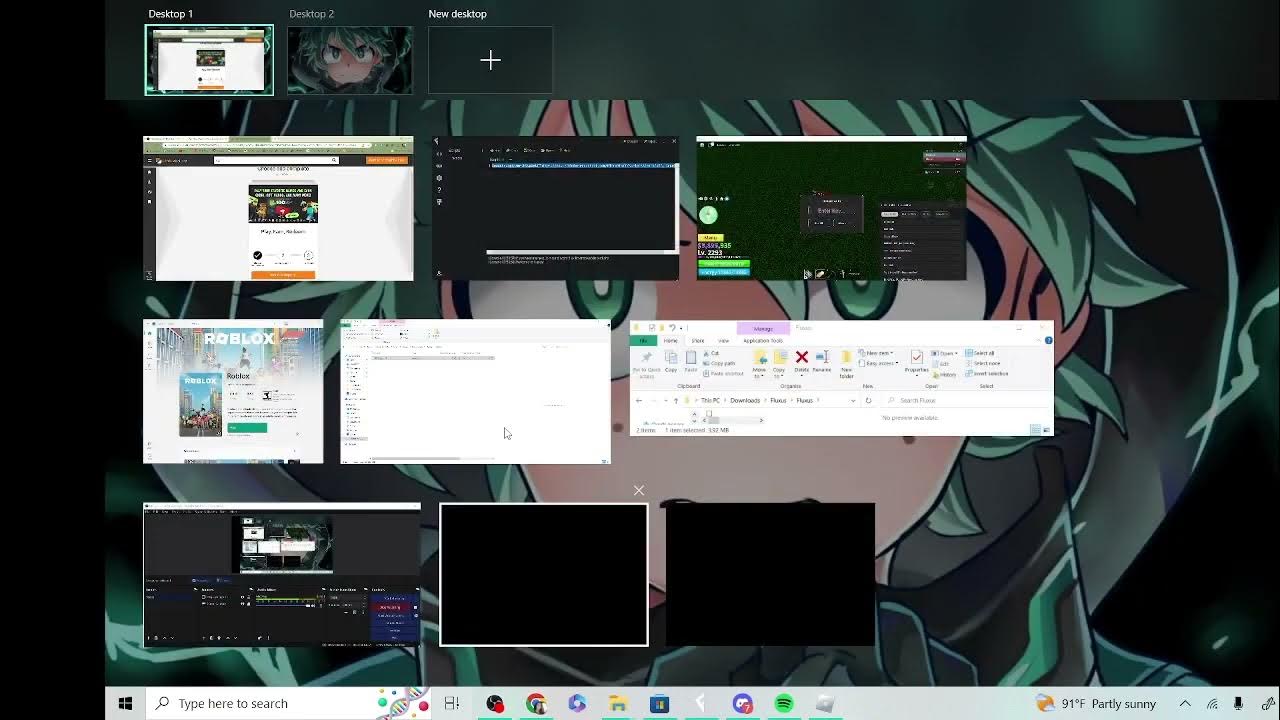This screenshot has height=720, width=1280.
Task: Click the Copy to icon in File Explorer
Action: [x=780, y=362]
